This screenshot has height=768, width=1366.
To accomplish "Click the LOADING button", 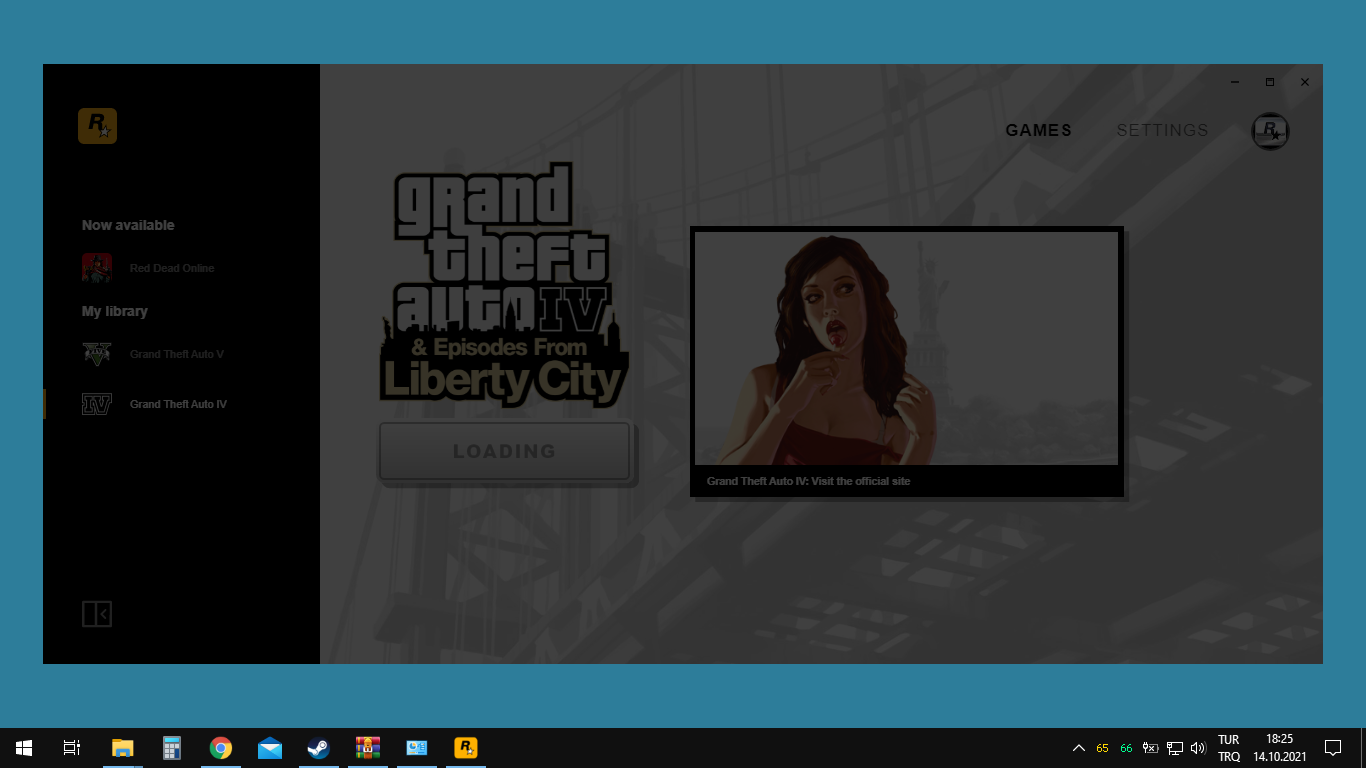I will coord(505,451).
